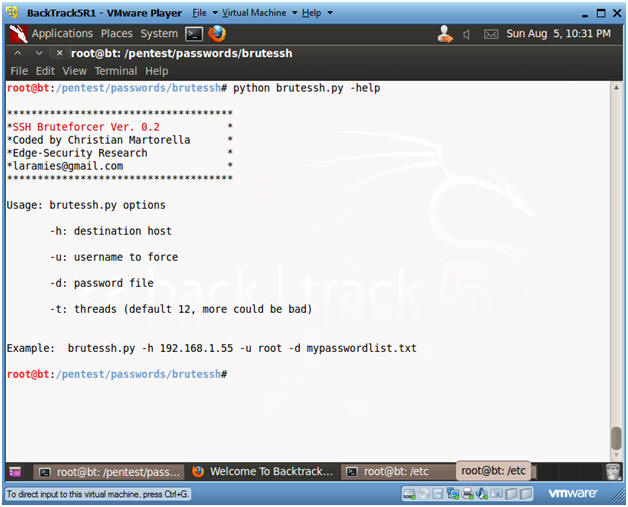Screen dimensions: 628x507
Task: Open the trash icon in bottom panel
Action: coord(613,472)
